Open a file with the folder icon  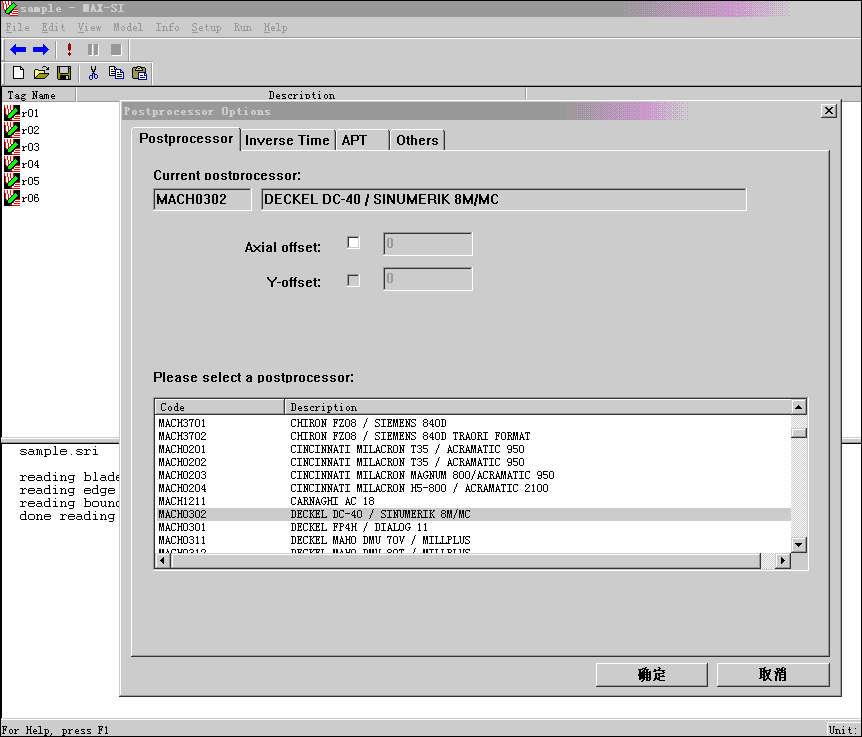(41, 73)
